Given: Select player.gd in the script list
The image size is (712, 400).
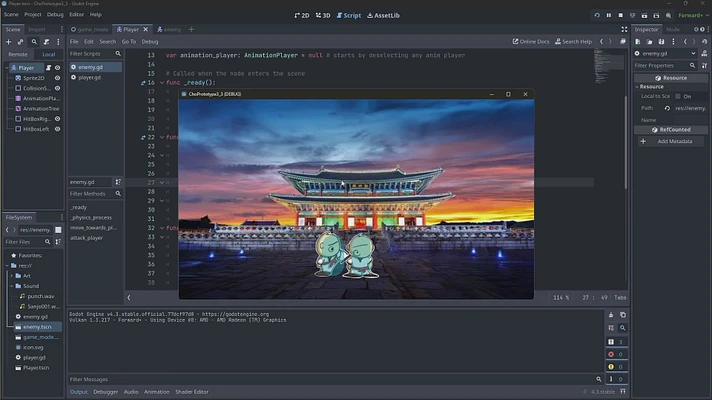Looking at the screenshot, I should pos(89,78).
